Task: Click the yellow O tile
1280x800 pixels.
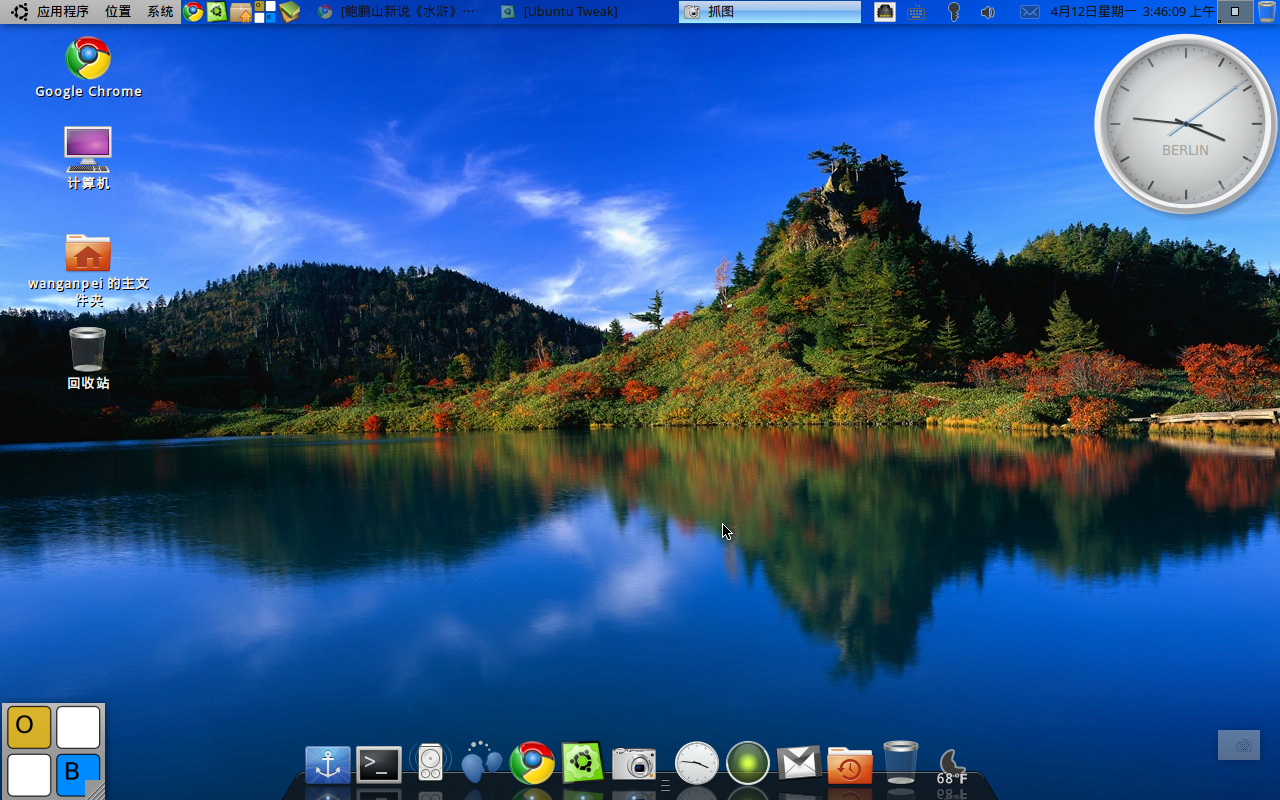Action: 29,727
